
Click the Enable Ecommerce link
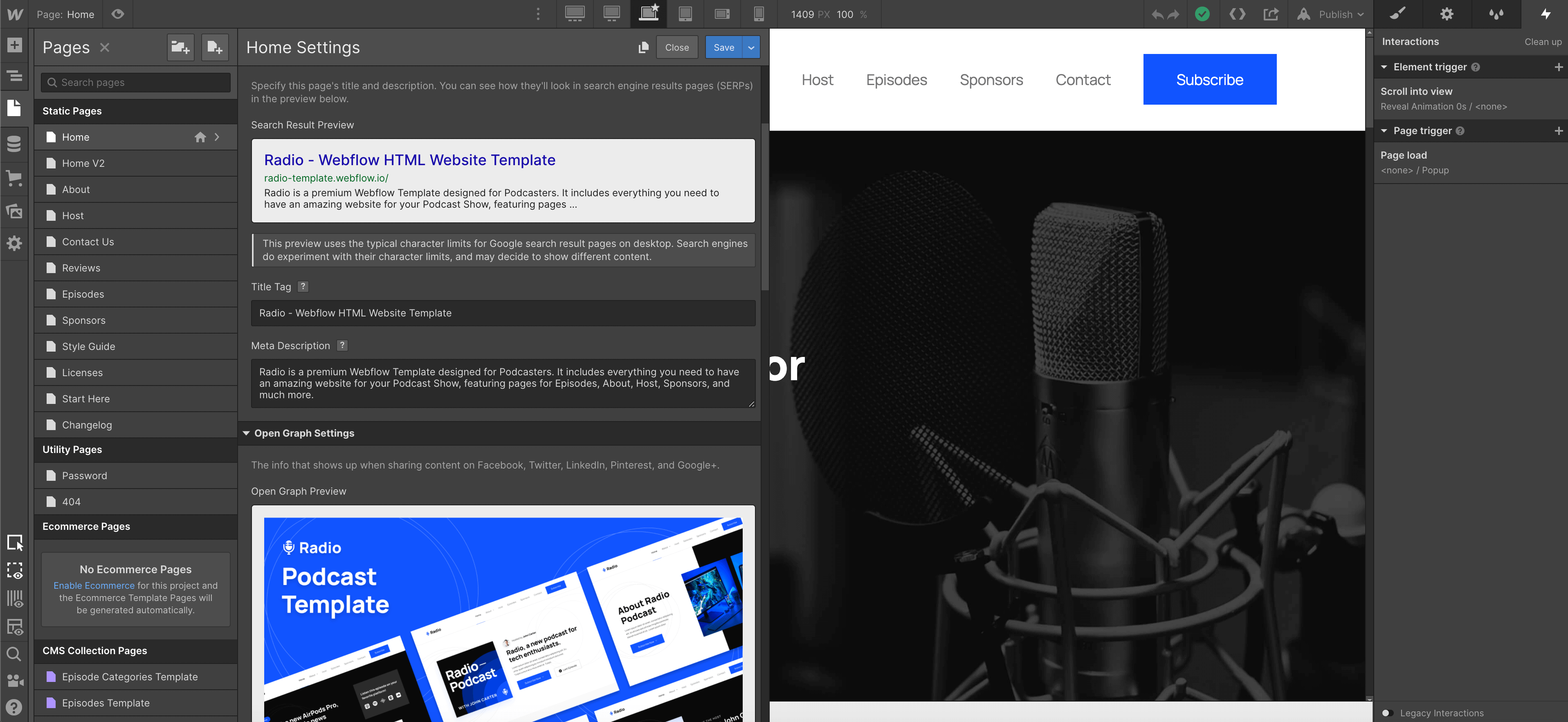click(x=94, y=585)
